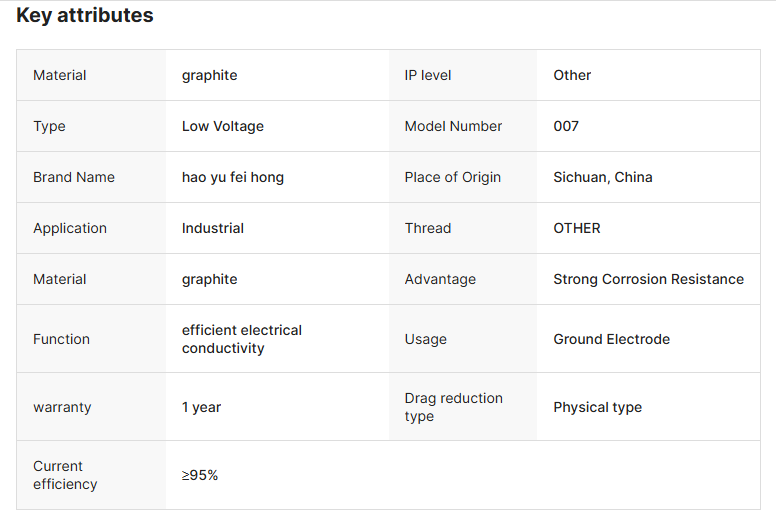Select the Strong Corrosion Resistance text

[648, 279]
